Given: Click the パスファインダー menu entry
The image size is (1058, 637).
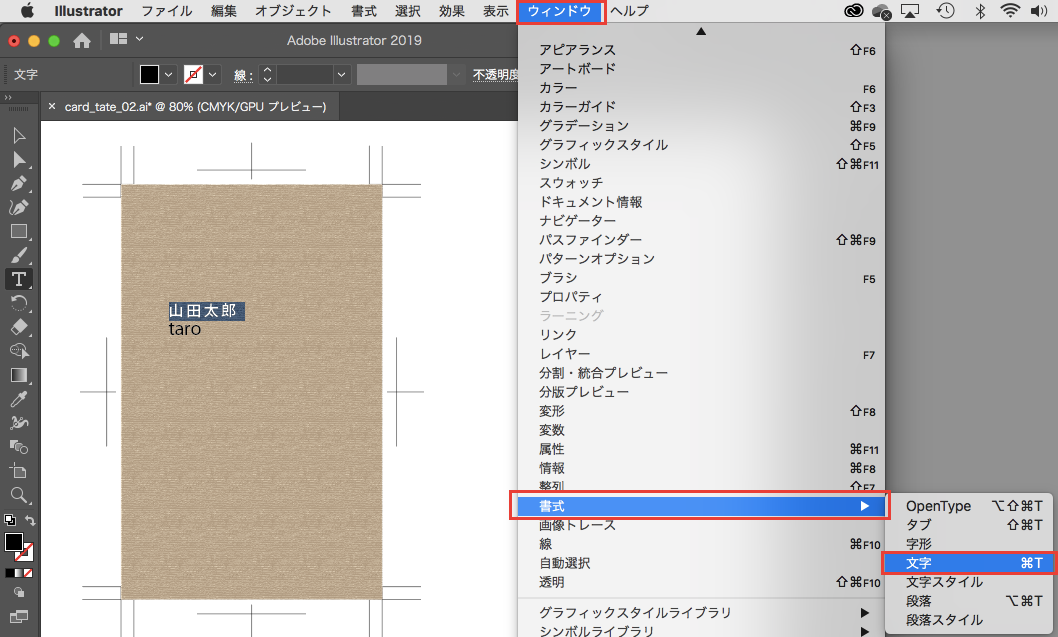Looking at the screenshot, I should pyautogui.click(x=590, y=240).
